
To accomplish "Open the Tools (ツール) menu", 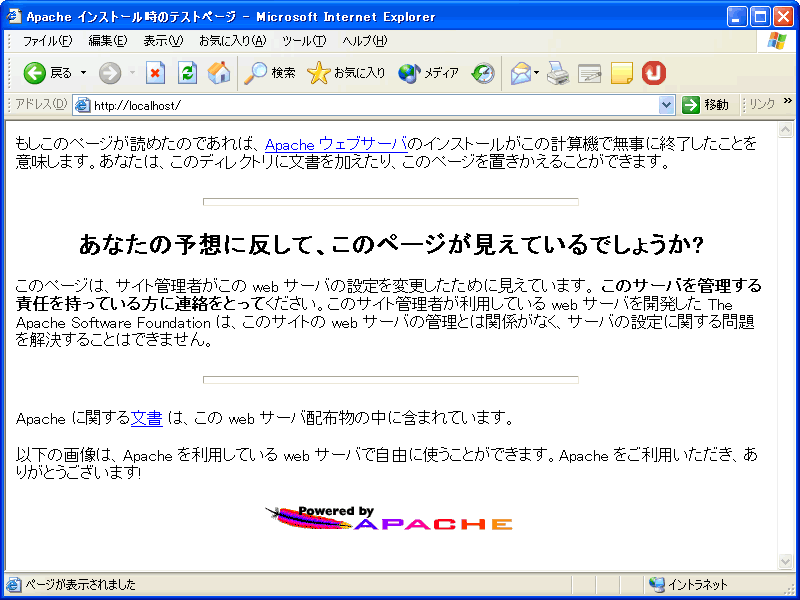I will tap(304, 41).
